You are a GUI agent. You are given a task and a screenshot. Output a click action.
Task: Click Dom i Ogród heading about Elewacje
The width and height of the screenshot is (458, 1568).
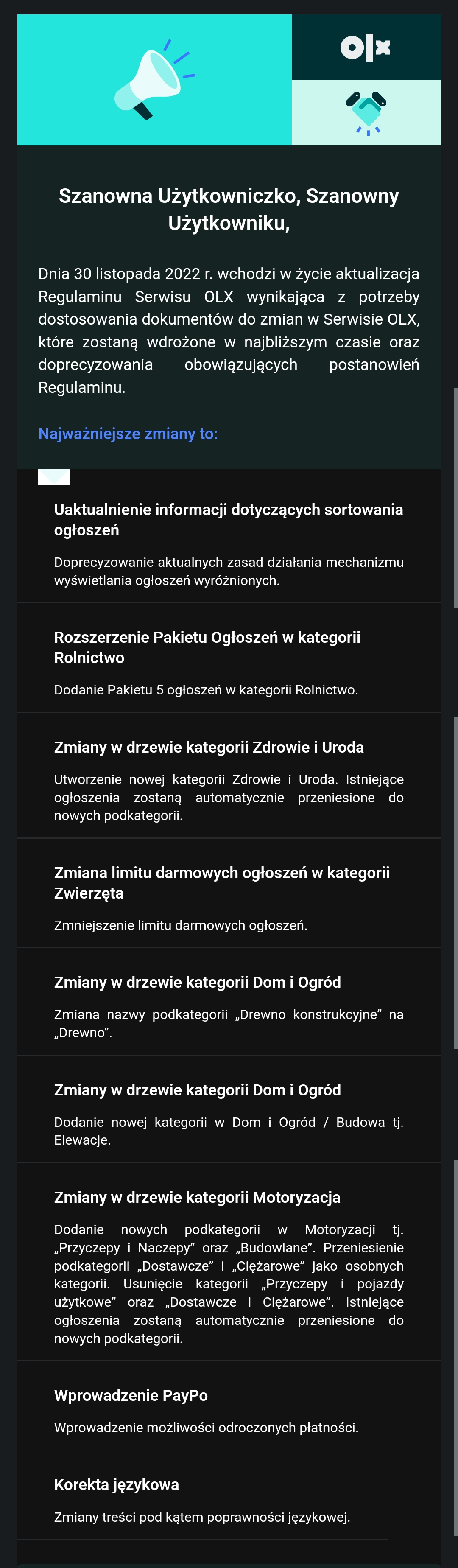click(x=198, y=1090)
